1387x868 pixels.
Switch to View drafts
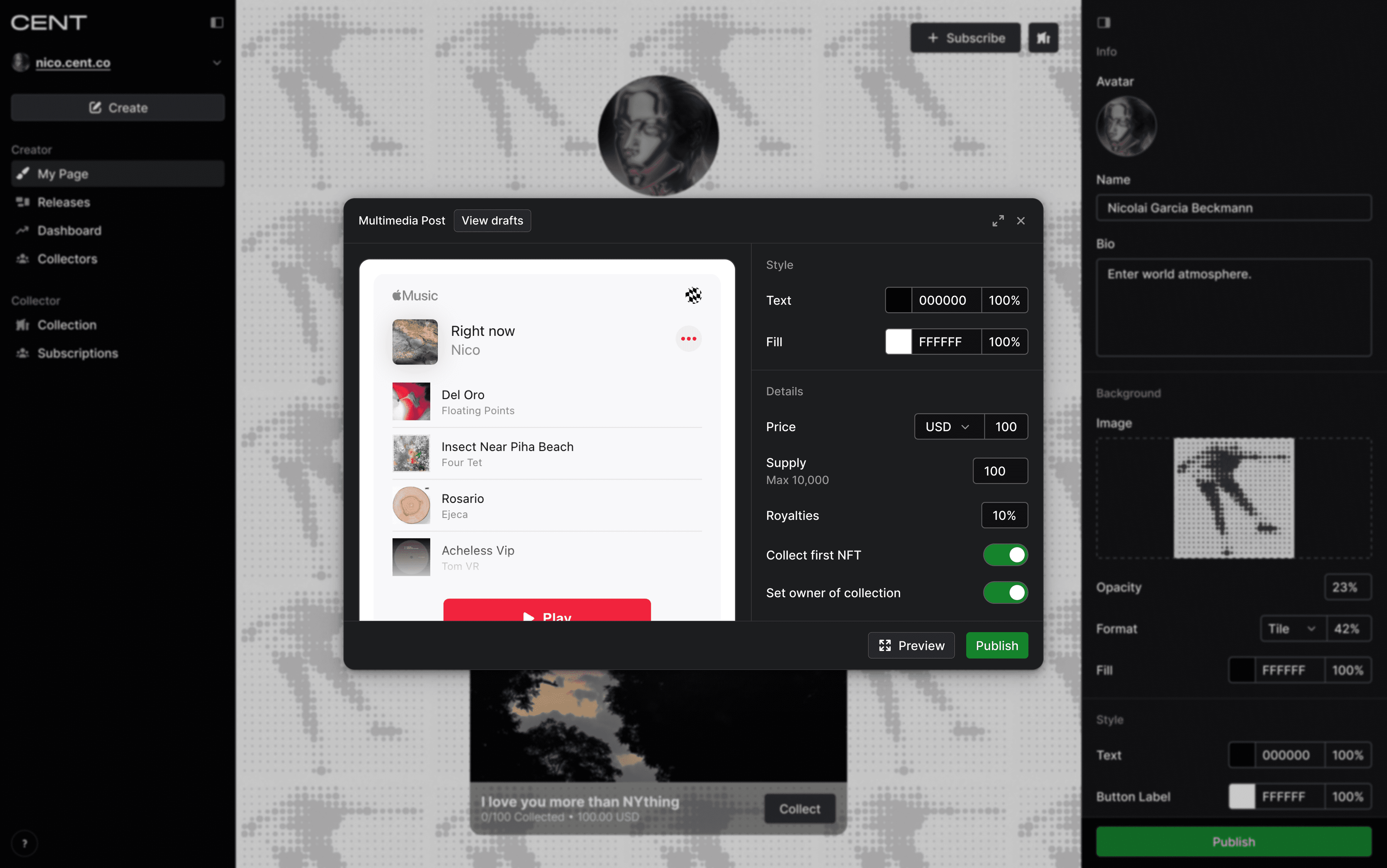click(492, 220)
